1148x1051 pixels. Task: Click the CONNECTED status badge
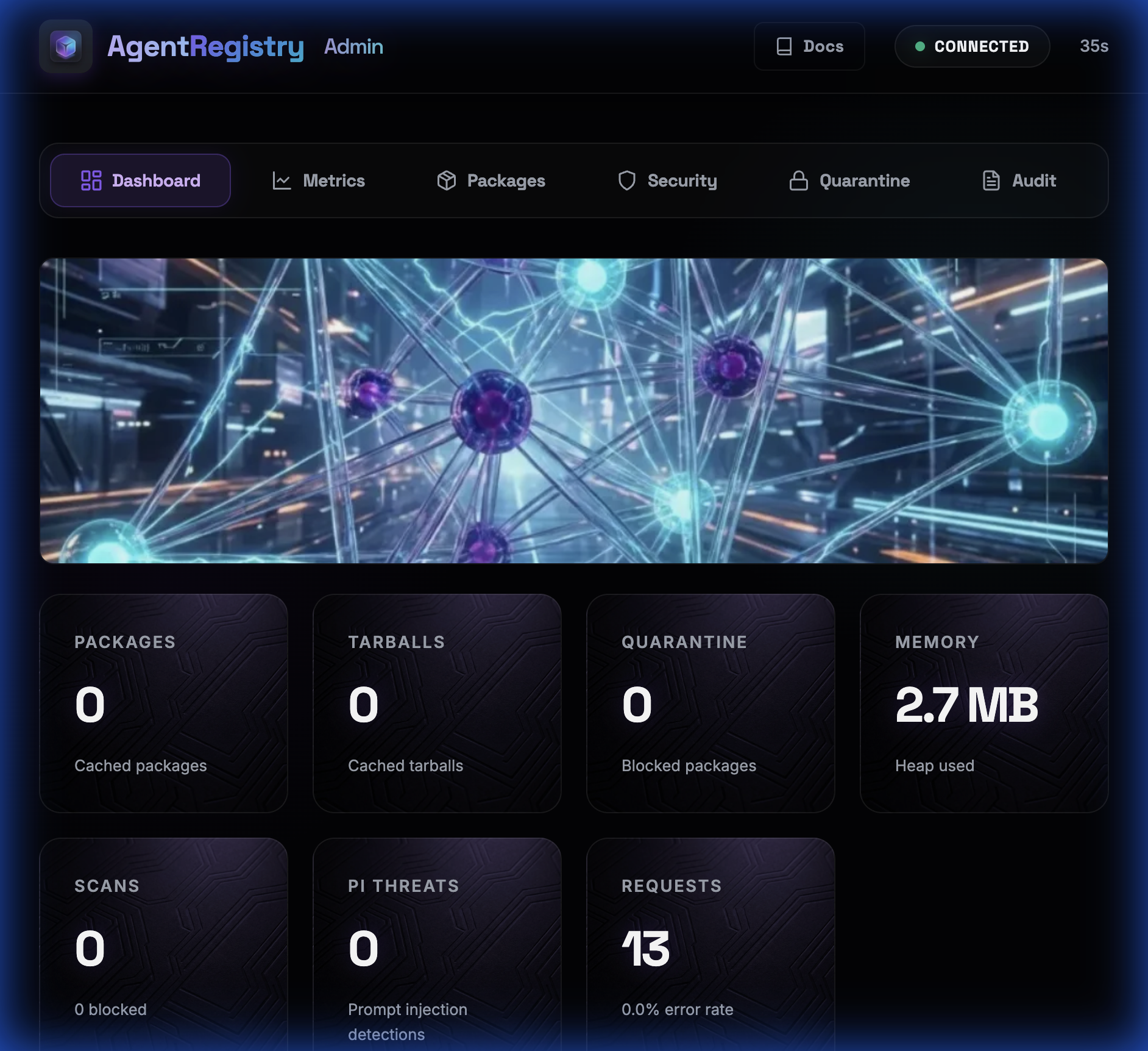coord(972,46)
